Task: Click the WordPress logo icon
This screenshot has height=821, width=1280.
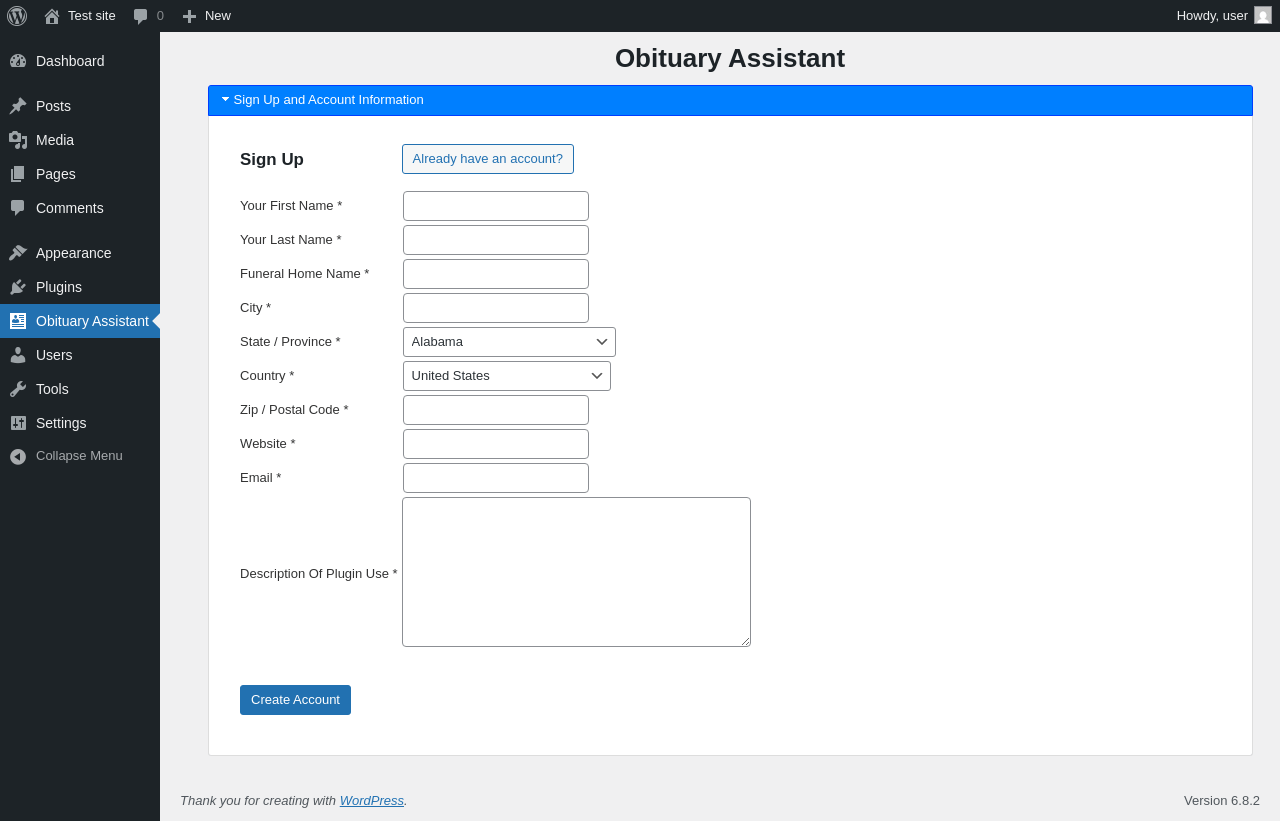Action: [x=17, y=16]
